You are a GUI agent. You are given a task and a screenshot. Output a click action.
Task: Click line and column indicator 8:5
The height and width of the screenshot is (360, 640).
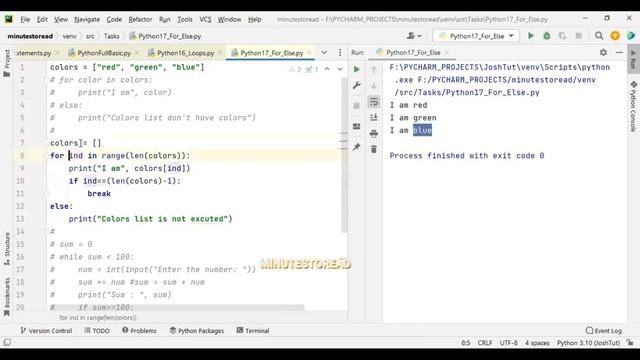(x=465, y=342)
